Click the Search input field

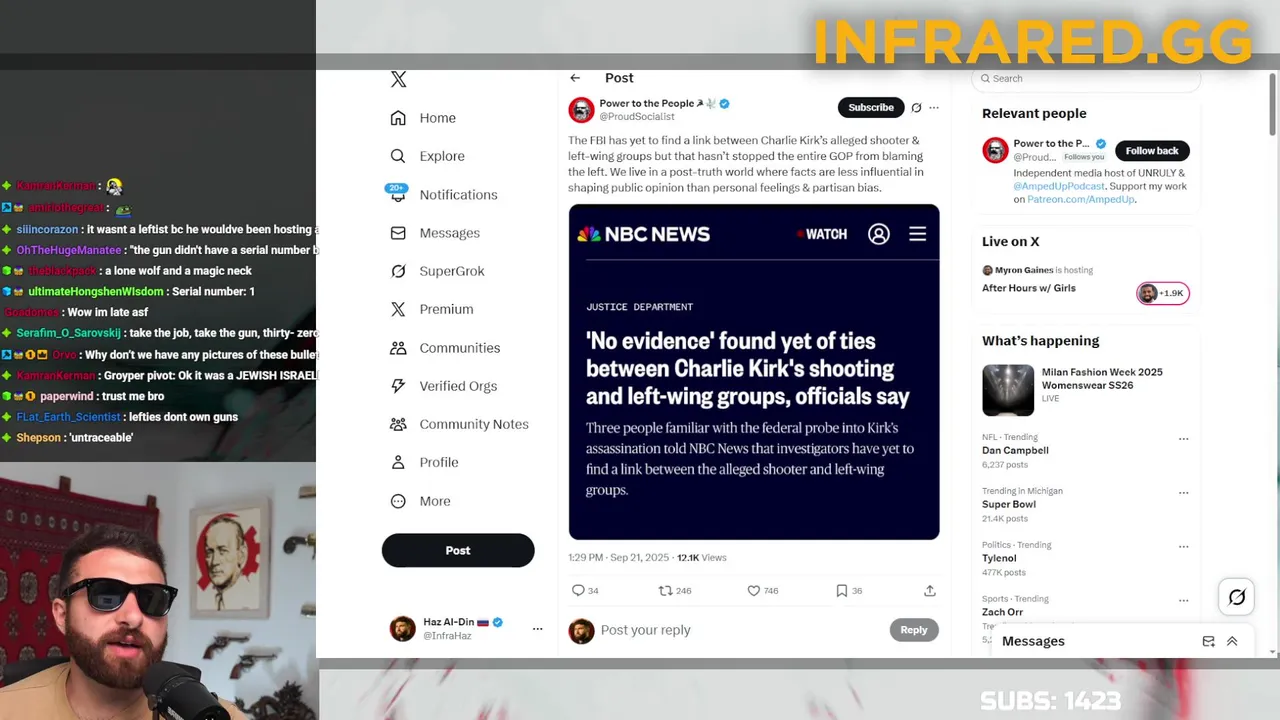pos(1086,79)
